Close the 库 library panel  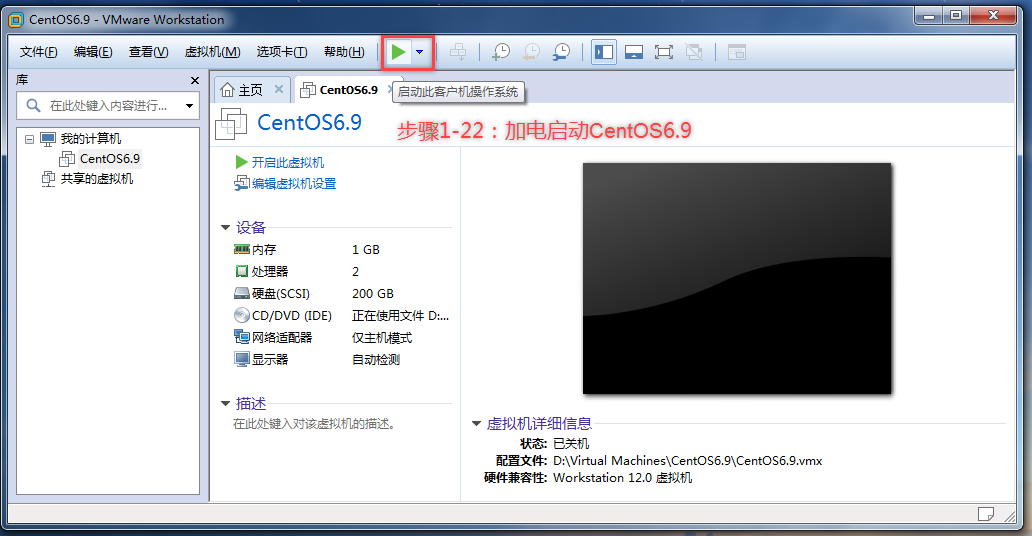pyautogui.click(x=194, y=80)
